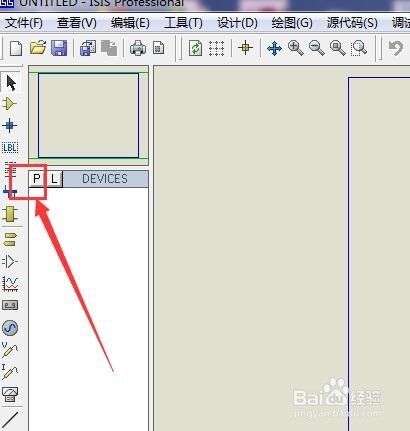The height and width of the screenshot is (431, 410).
Task: Zoom to view entire sheet
Action: [338, 48]
